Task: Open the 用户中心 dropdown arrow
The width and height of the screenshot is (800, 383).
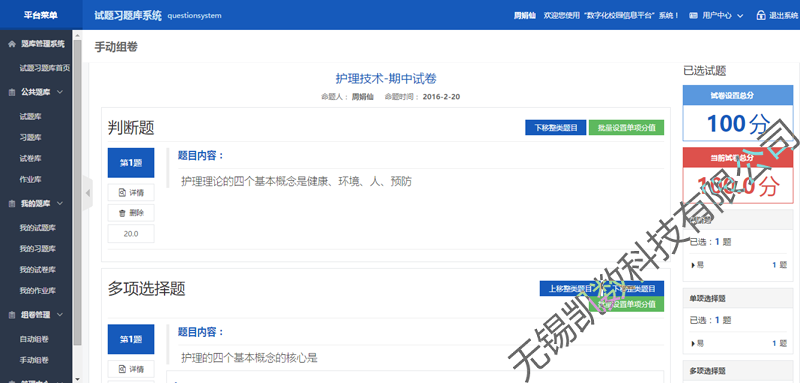Action: click(x=740, y=16)
